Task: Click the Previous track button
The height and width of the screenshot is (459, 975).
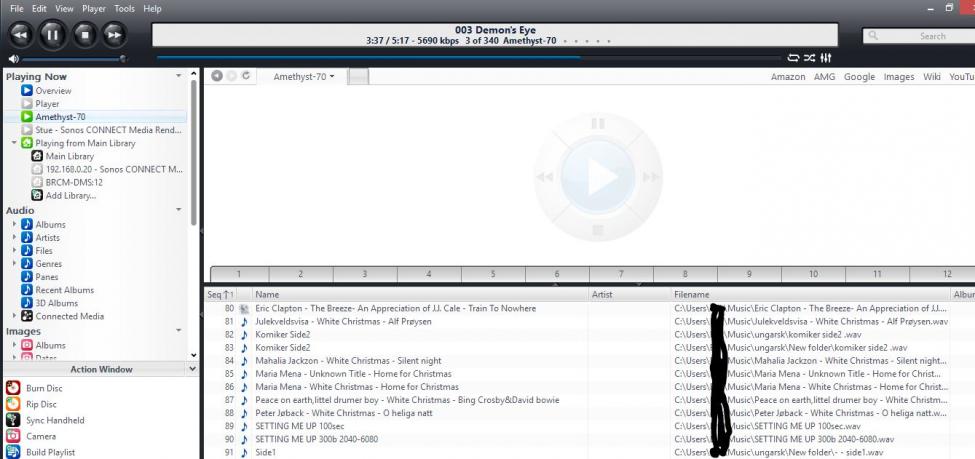Action: click(x=20, y=35)
